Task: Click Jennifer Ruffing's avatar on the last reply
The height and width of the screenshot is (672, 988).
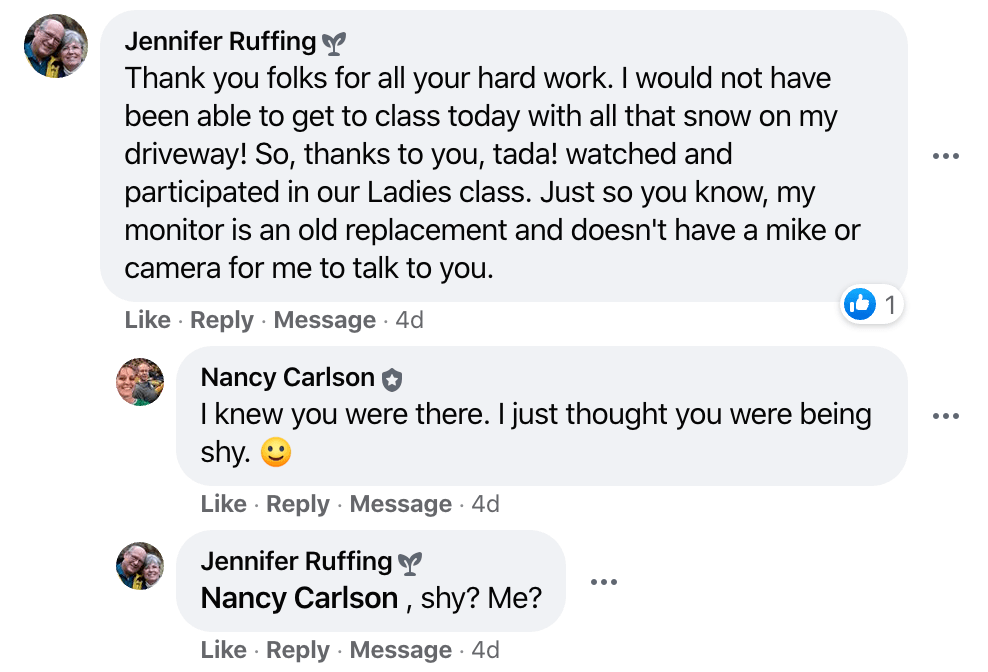Action: 140,566
